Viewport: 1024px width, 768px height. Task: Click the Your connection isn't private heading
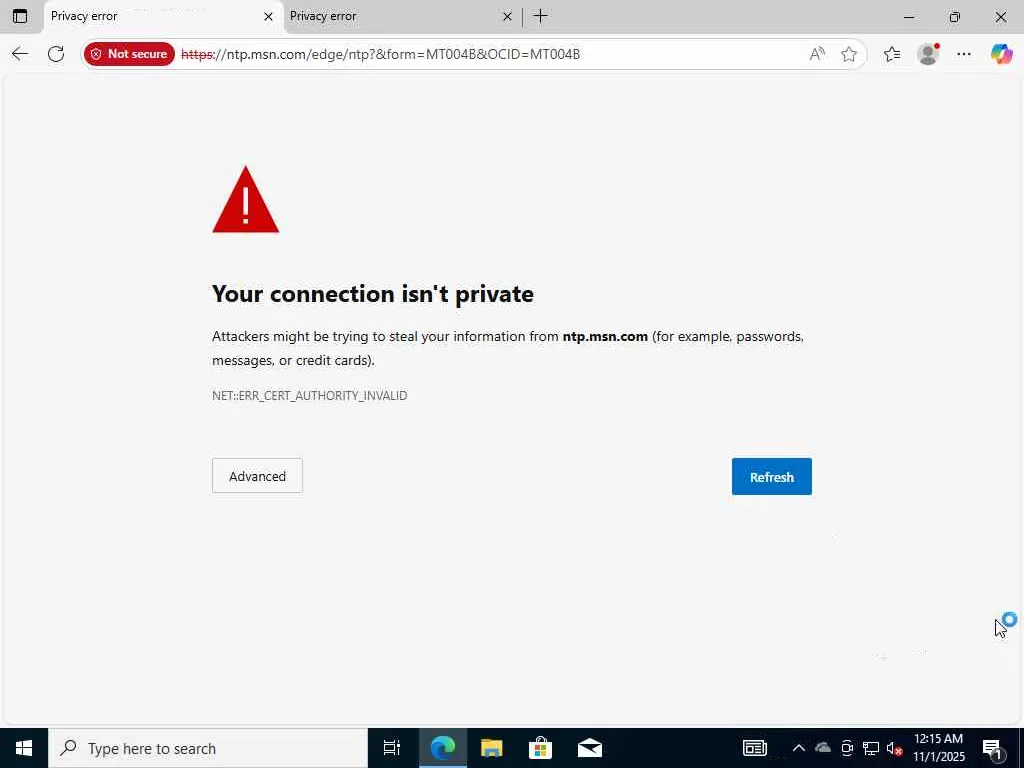point(373,294)
